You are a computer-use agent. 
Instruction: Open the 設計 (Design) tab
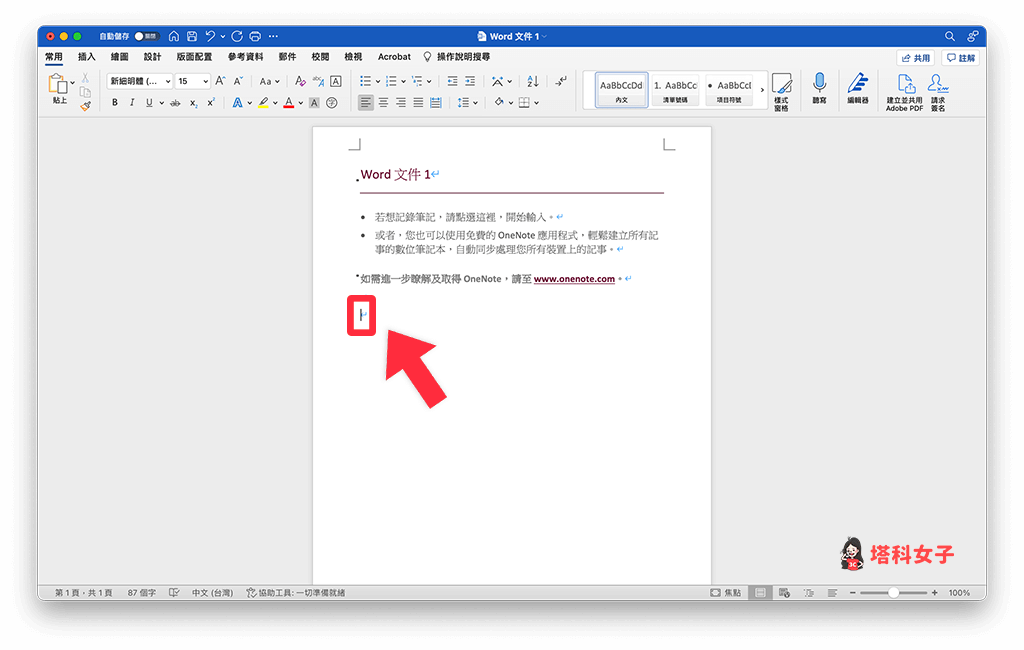(x=152, y=57)
